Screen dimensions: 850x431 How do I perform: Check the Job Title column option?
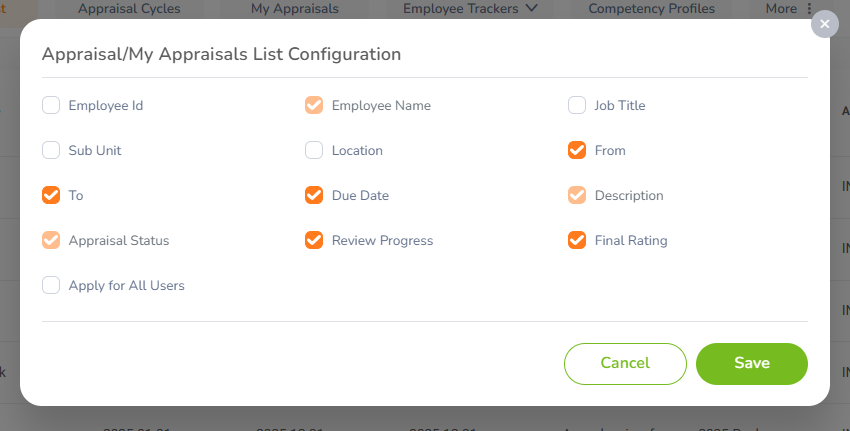(577, 105)
